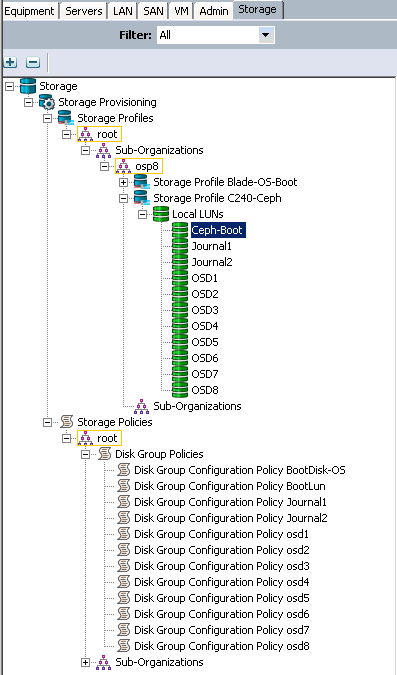
Task: Switch to the Admin tab
Action: pyautogui.click(x=213, y=11)
